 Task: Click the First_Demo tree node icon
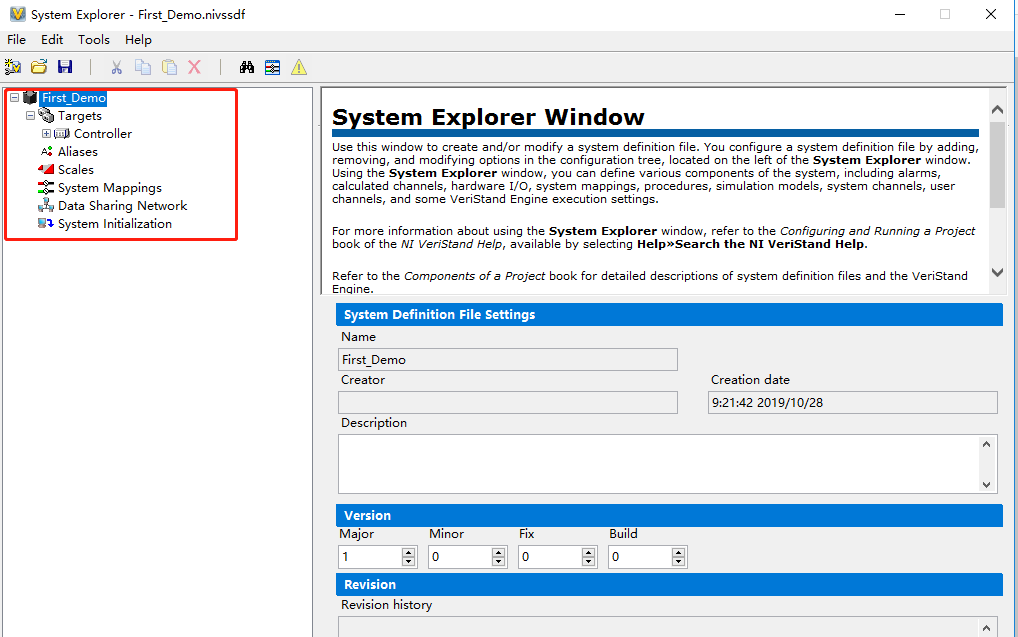[x=31, y=97]
